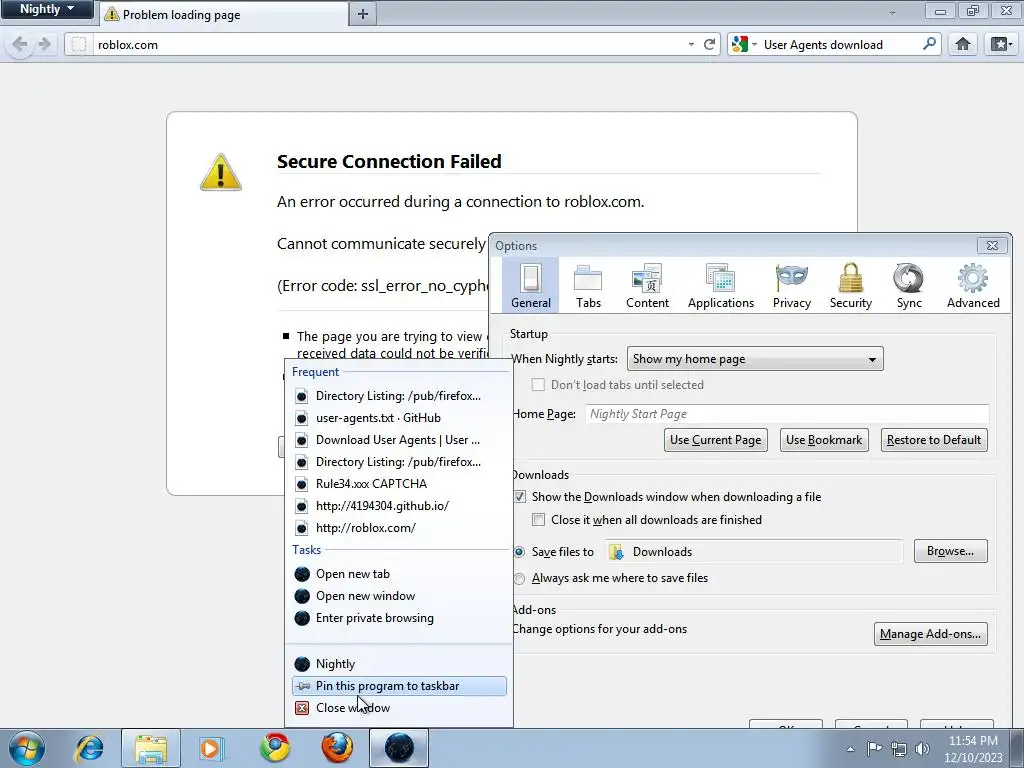
Task: Open Windows Media Player from taskbar
Action: coord(210,748)
